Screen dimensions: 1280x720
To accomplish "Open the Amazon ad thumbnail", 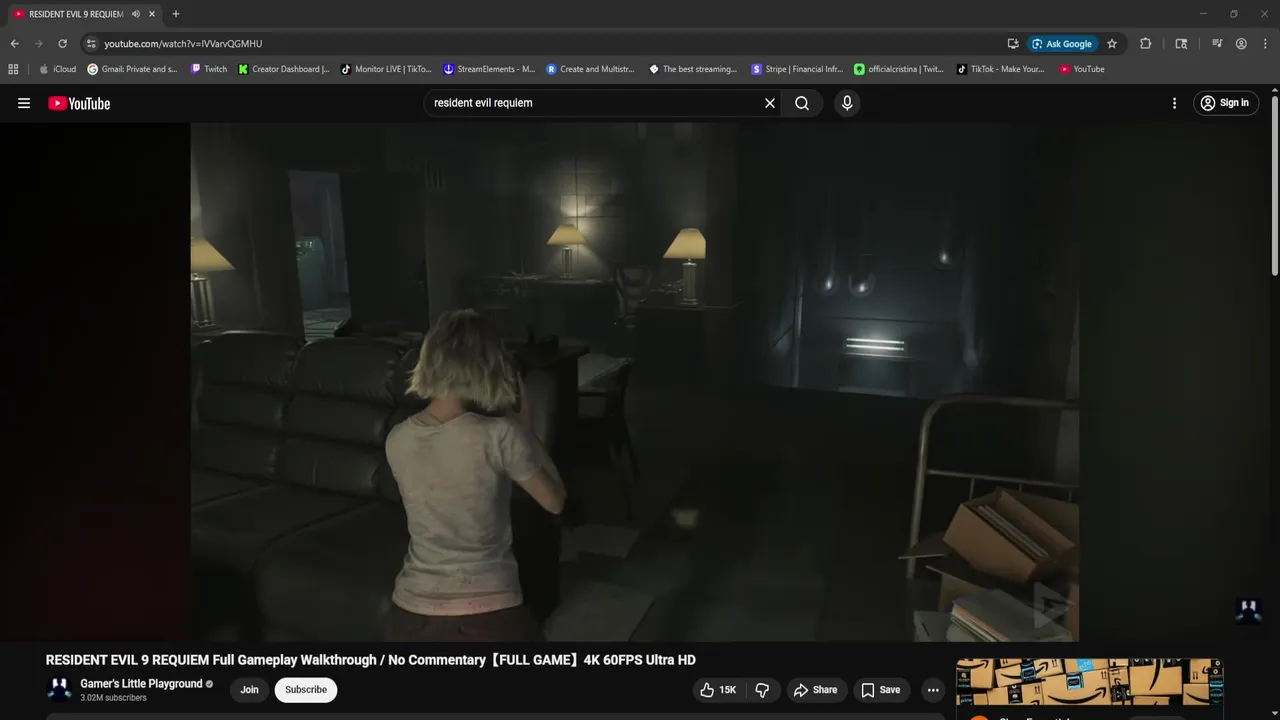I will click(1089, 682).
